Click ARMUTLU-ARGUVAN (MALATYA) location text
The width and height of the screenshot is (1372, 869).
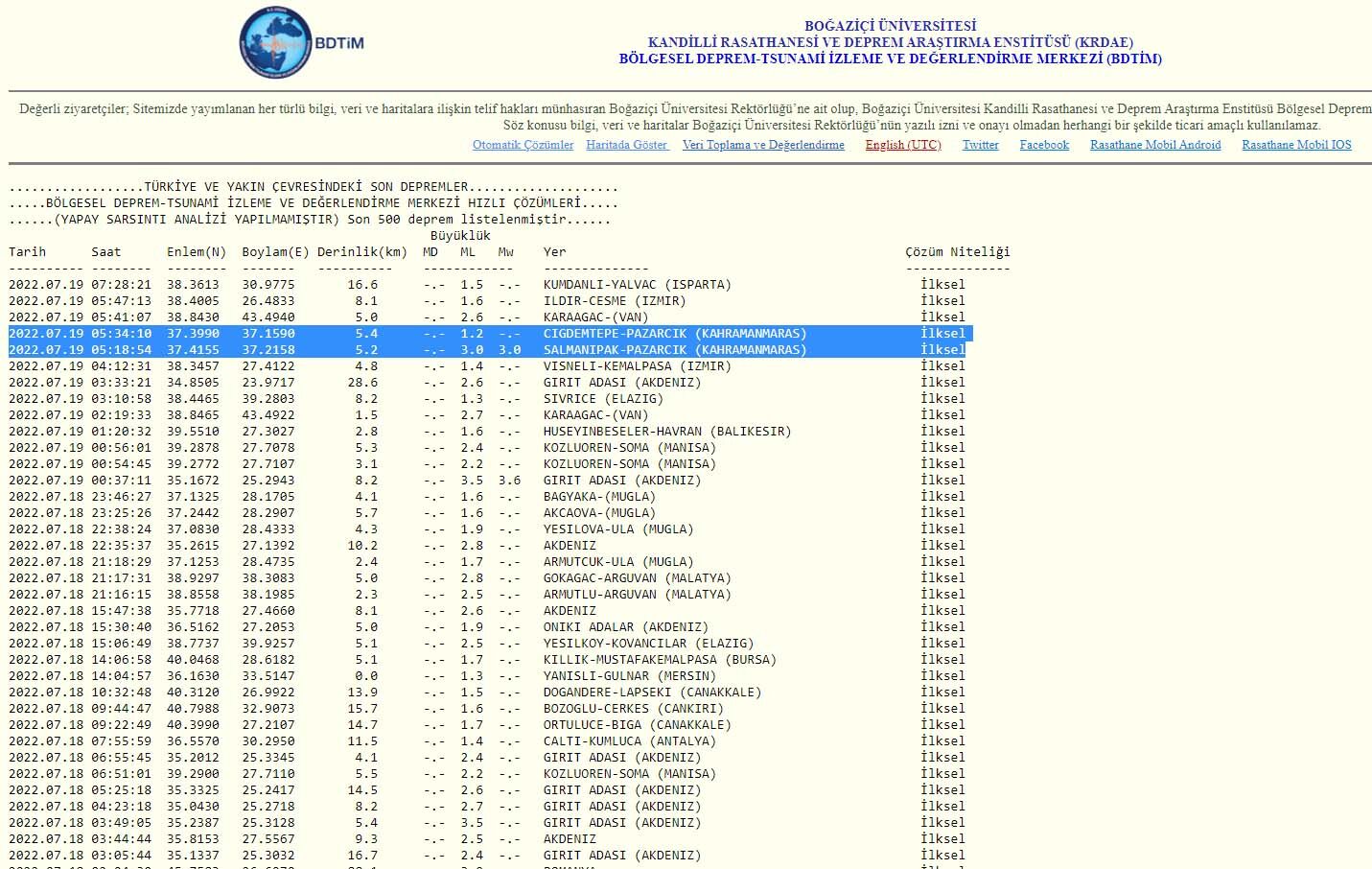point(638,595)
